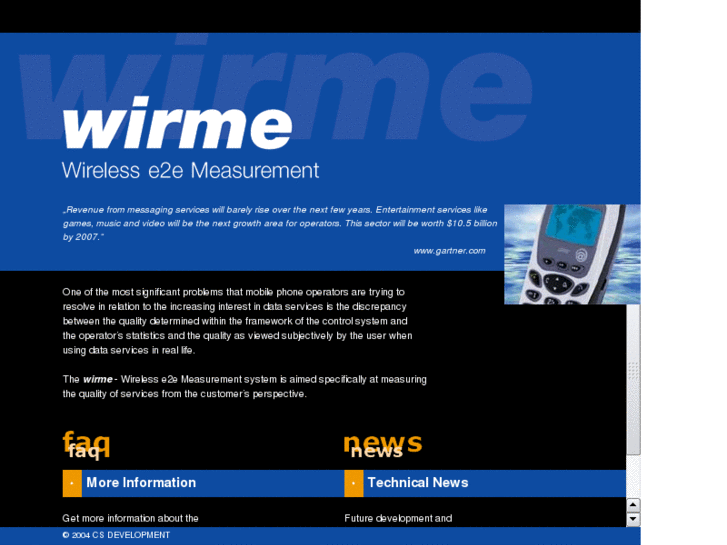The height and width of the screenshot is (545, 727).
Task: Click 'Future development and' text
Action: (398, 518)
